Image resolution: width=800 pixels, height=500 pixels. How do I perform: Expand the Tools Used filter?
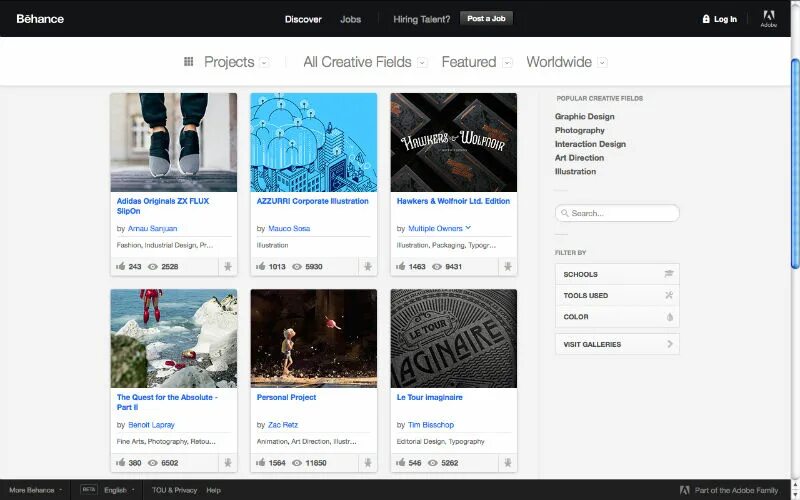[x=617, y=295]
